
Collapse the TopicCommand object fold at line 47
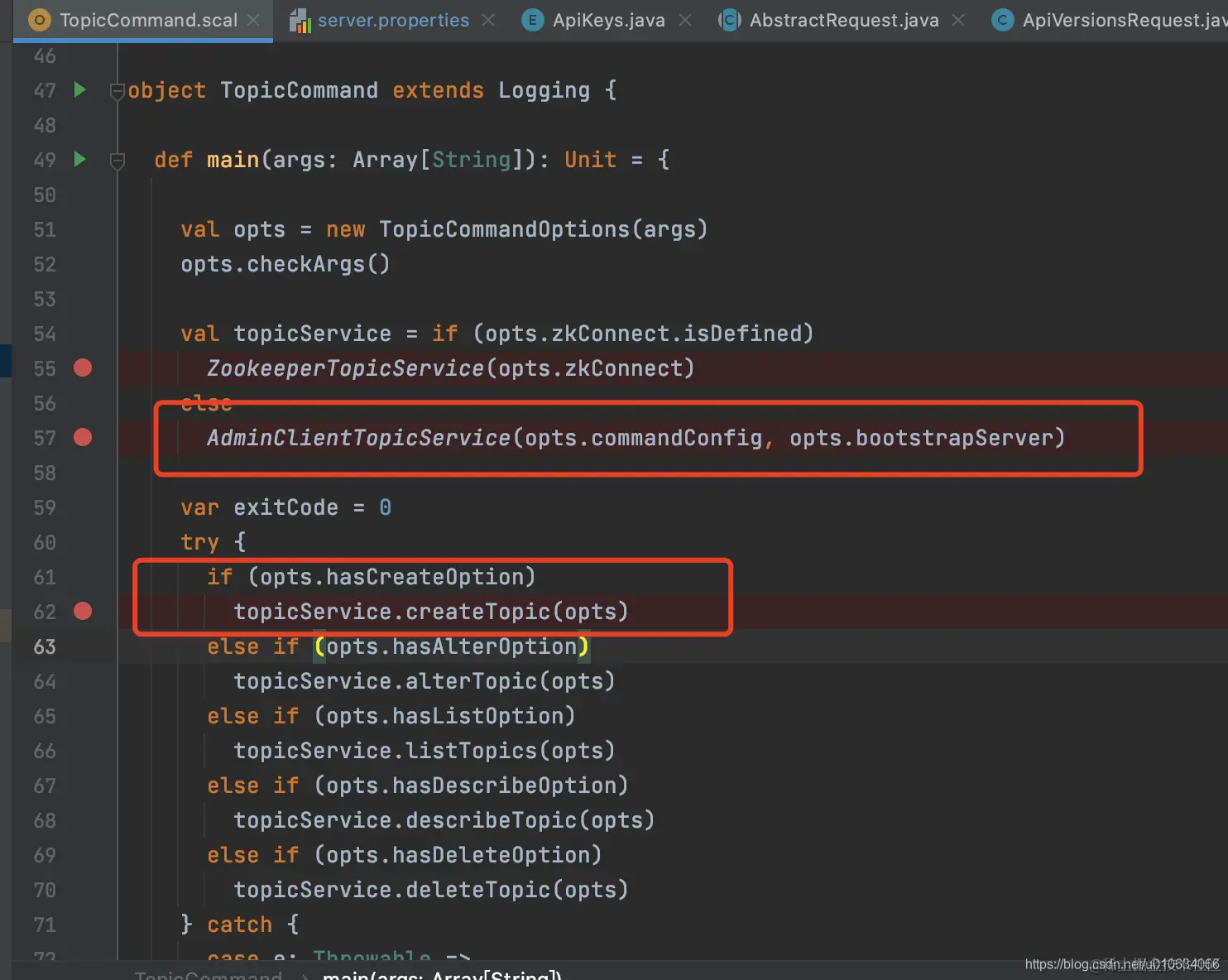[118, 91]
